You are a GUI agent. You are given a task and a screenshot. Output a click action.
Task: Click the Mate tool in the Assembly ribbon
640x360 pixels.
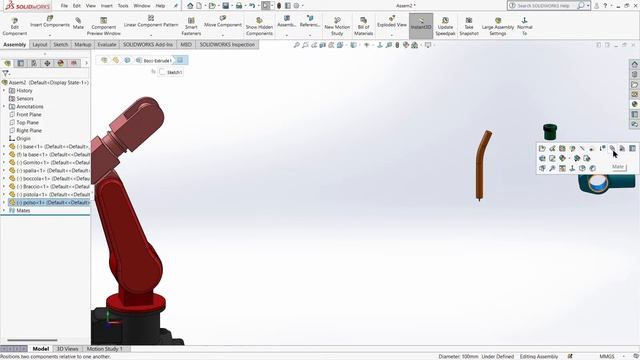78,24
